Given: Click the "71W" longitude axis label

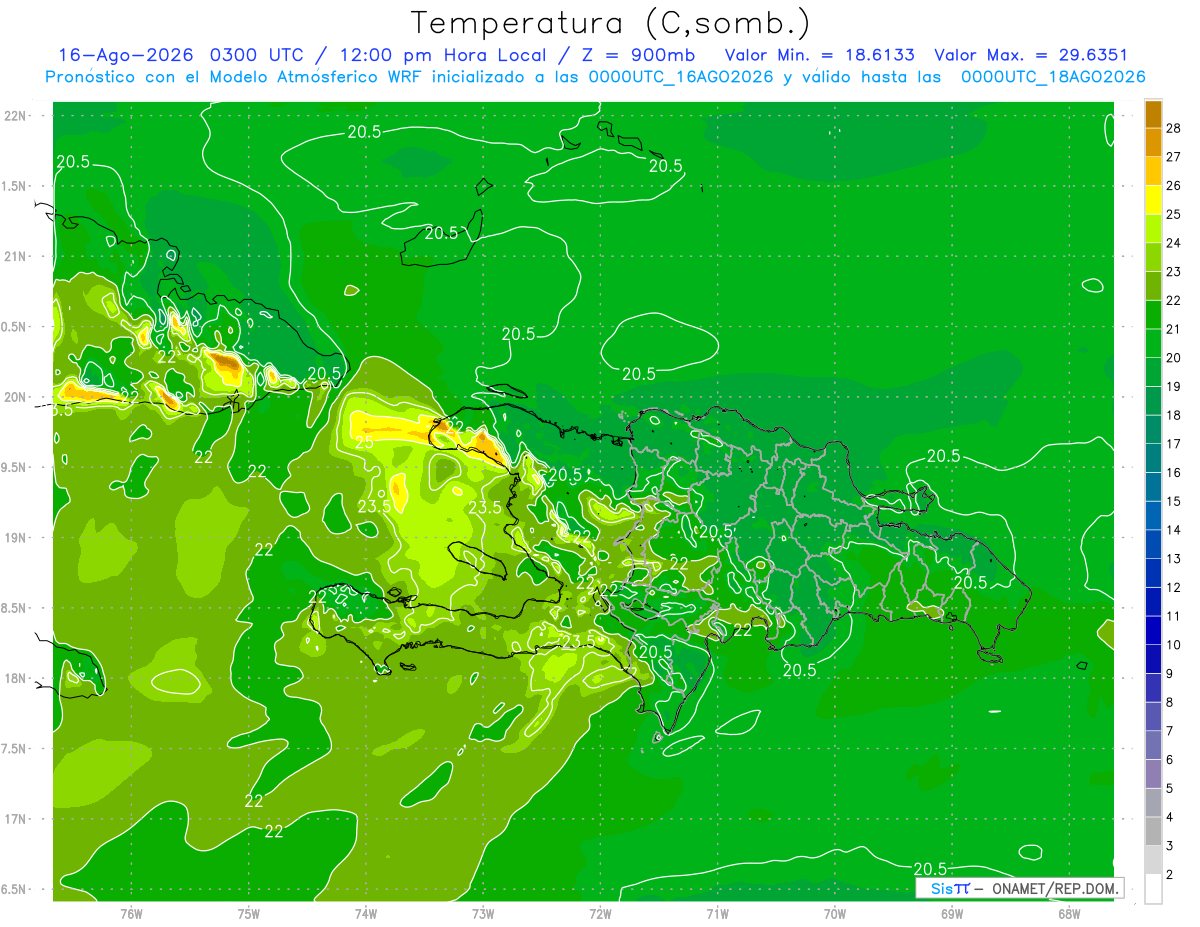Looking at the screenshot, I should pos(717,913).
